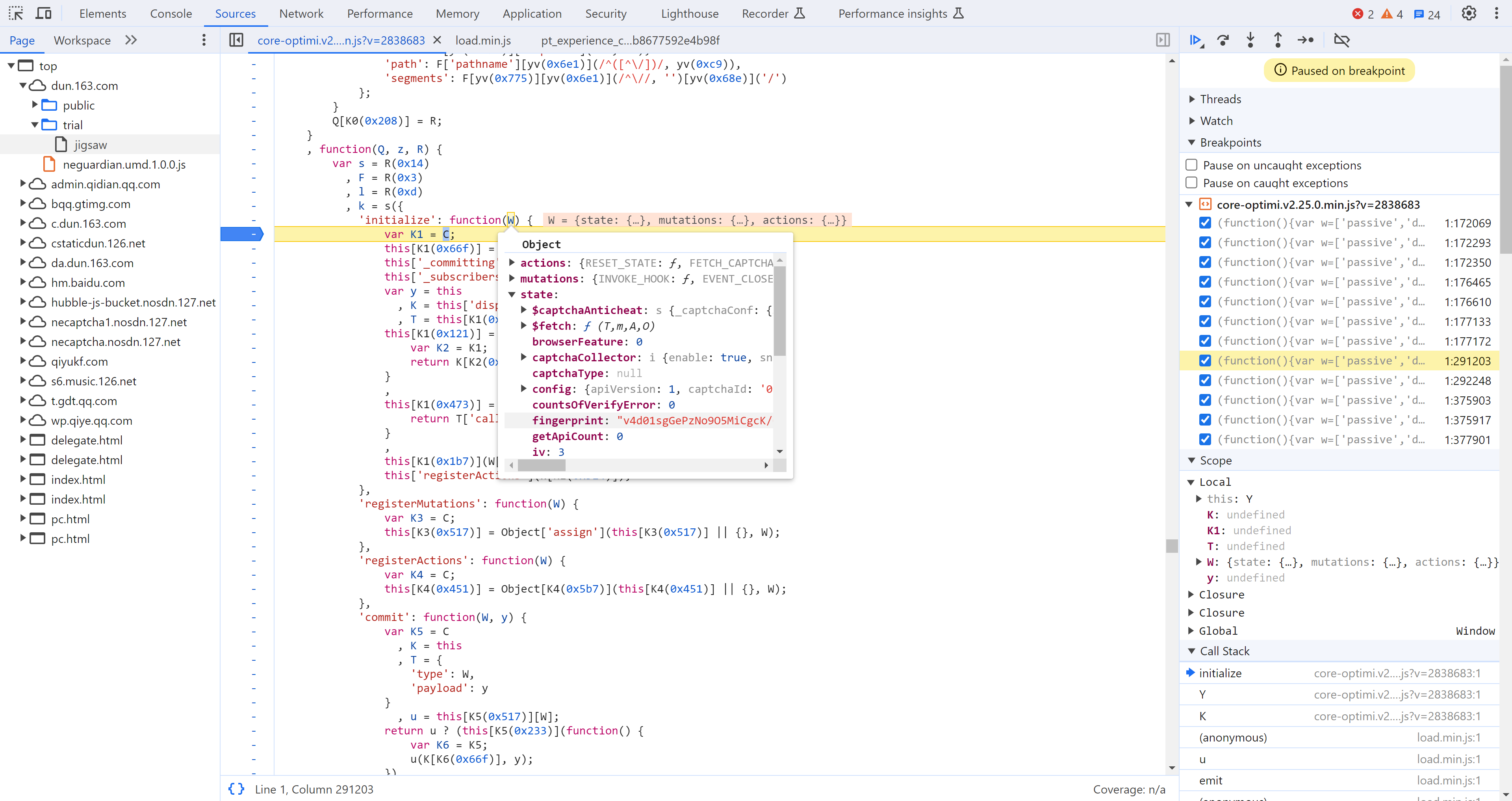1512x801 pixels.
Task: Select the Y call stack frame
Action: [x=1339, y=694]
